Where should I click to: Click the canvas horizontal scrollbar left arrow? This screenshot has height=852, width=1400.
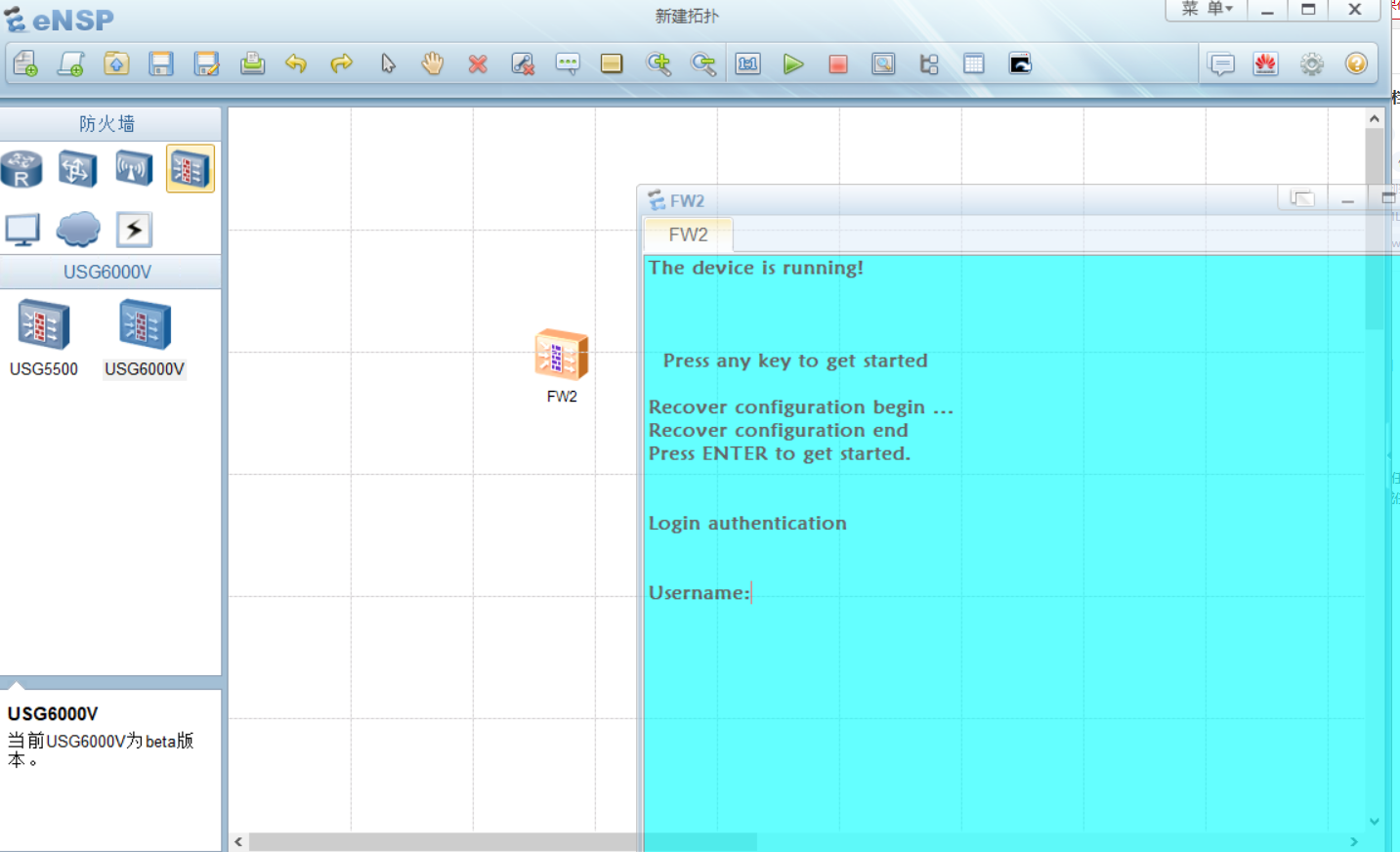pyautogui.click(x=238, y=841)
